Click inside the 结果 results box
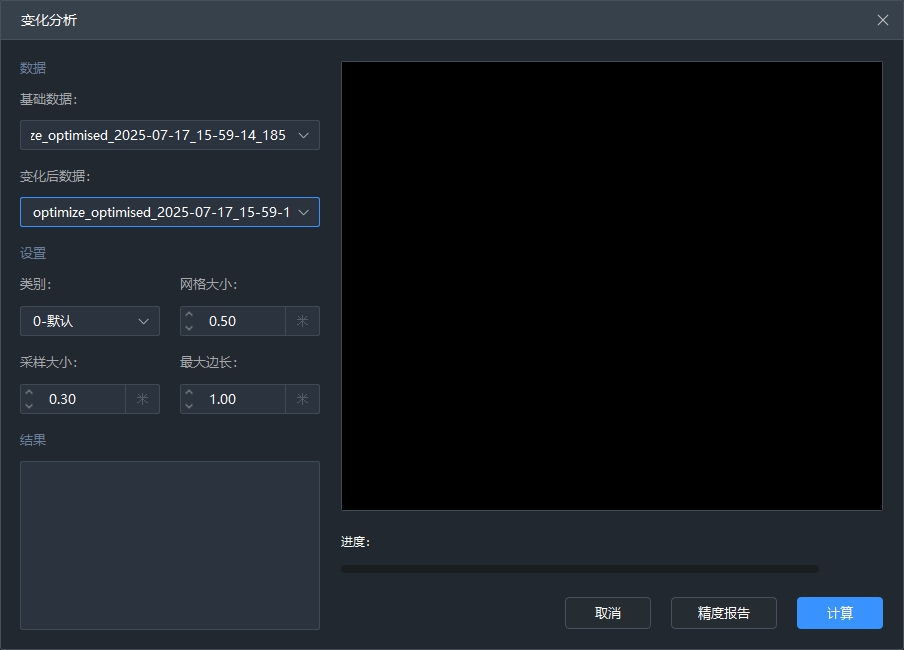 pos(169,545)
